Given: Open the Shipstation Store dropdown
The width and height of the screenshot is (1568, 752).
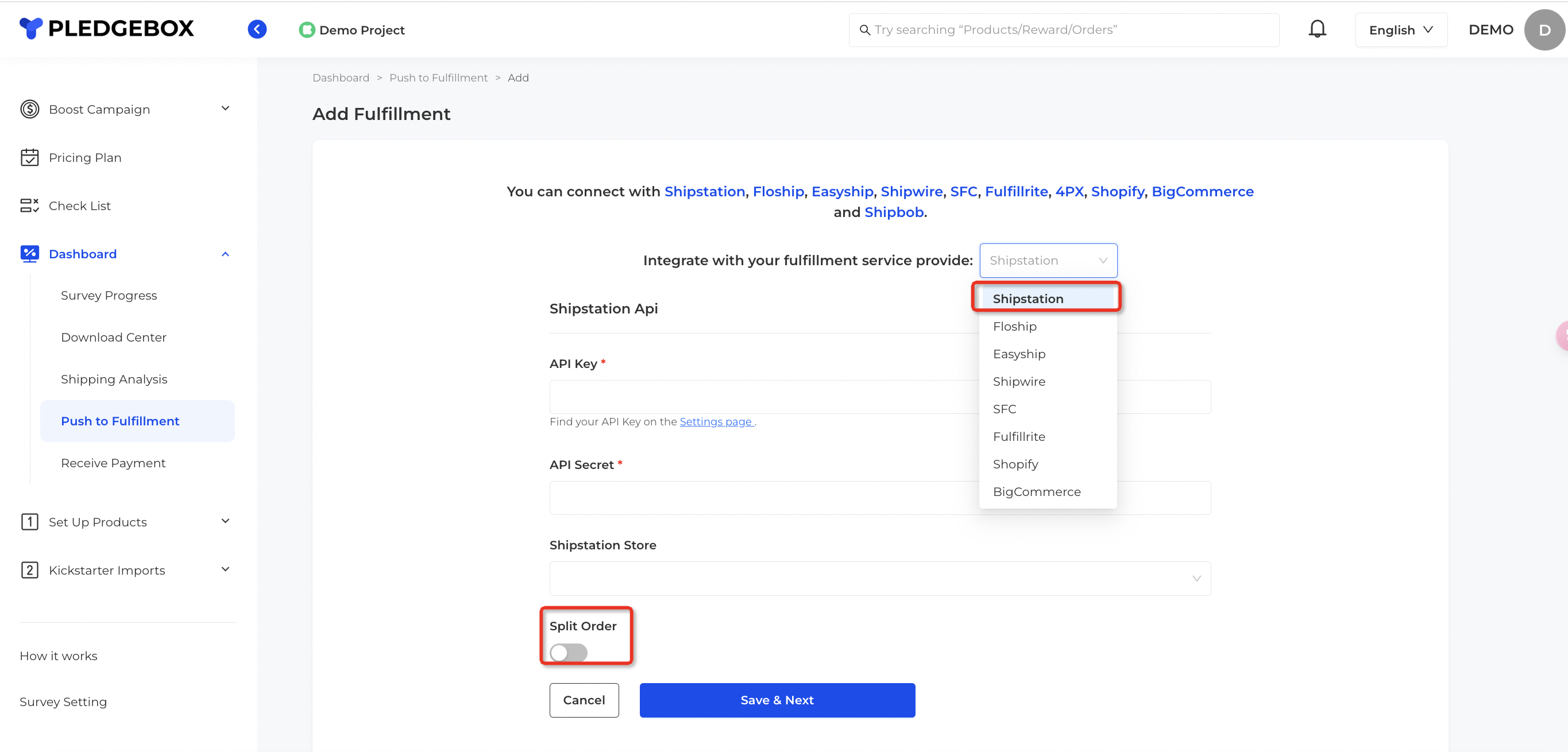Looking at the screenshot, I should coord(879,578).
